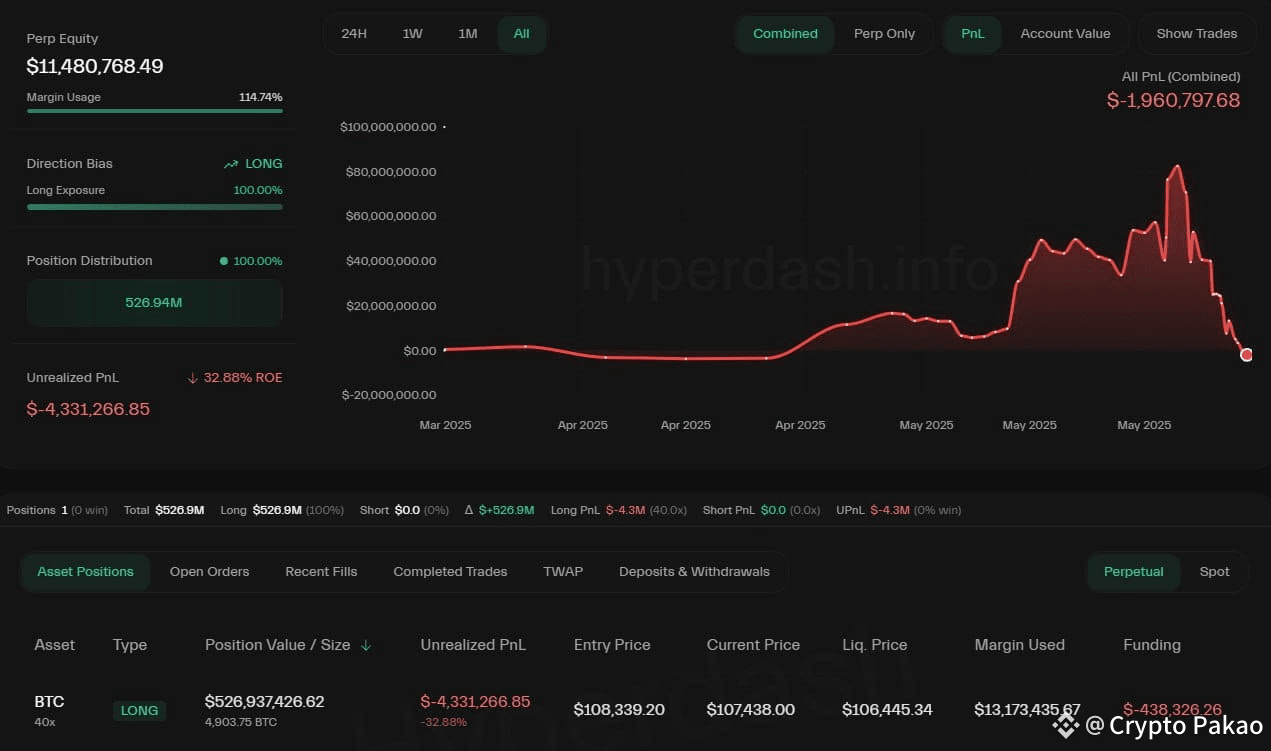Select the 1M time range
Viewport: 1271px width, 751px height.
(467, 34)
